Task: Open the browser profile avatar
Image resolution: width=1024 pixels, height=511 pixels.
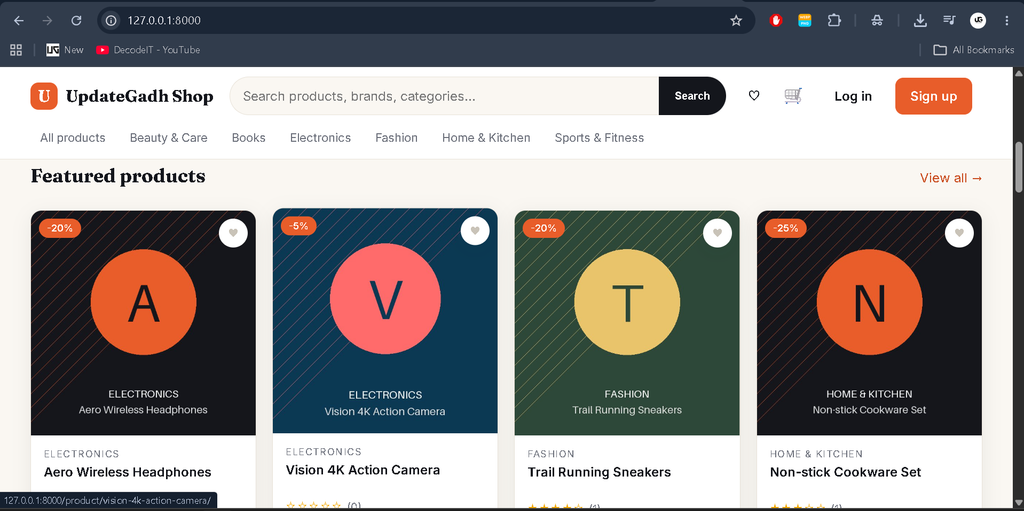Action: tap(978, 20)
